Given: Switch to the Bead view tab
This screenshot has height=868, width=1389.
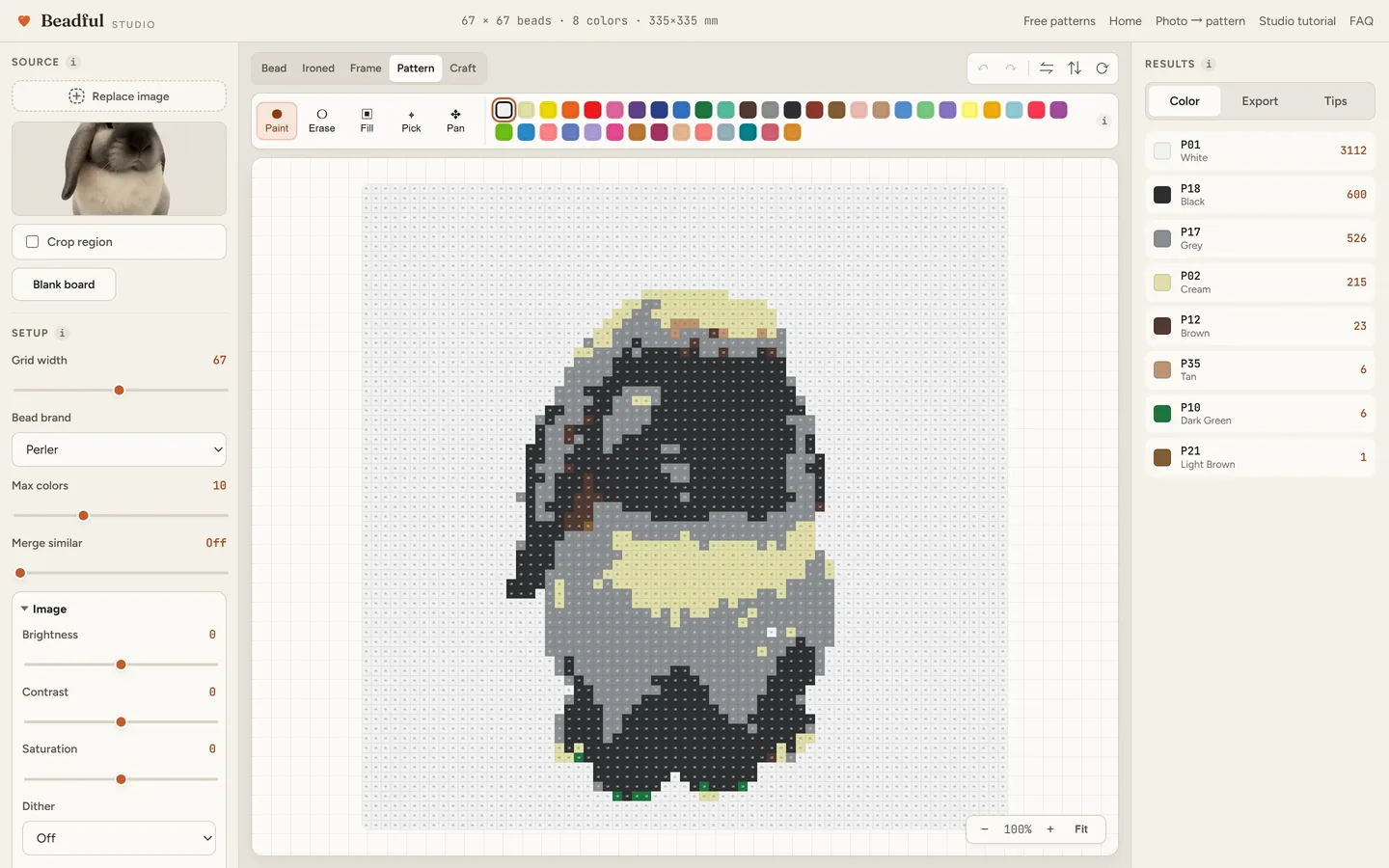Looking at the screenshot, I should pyautogui.click(x=274, y=68).
